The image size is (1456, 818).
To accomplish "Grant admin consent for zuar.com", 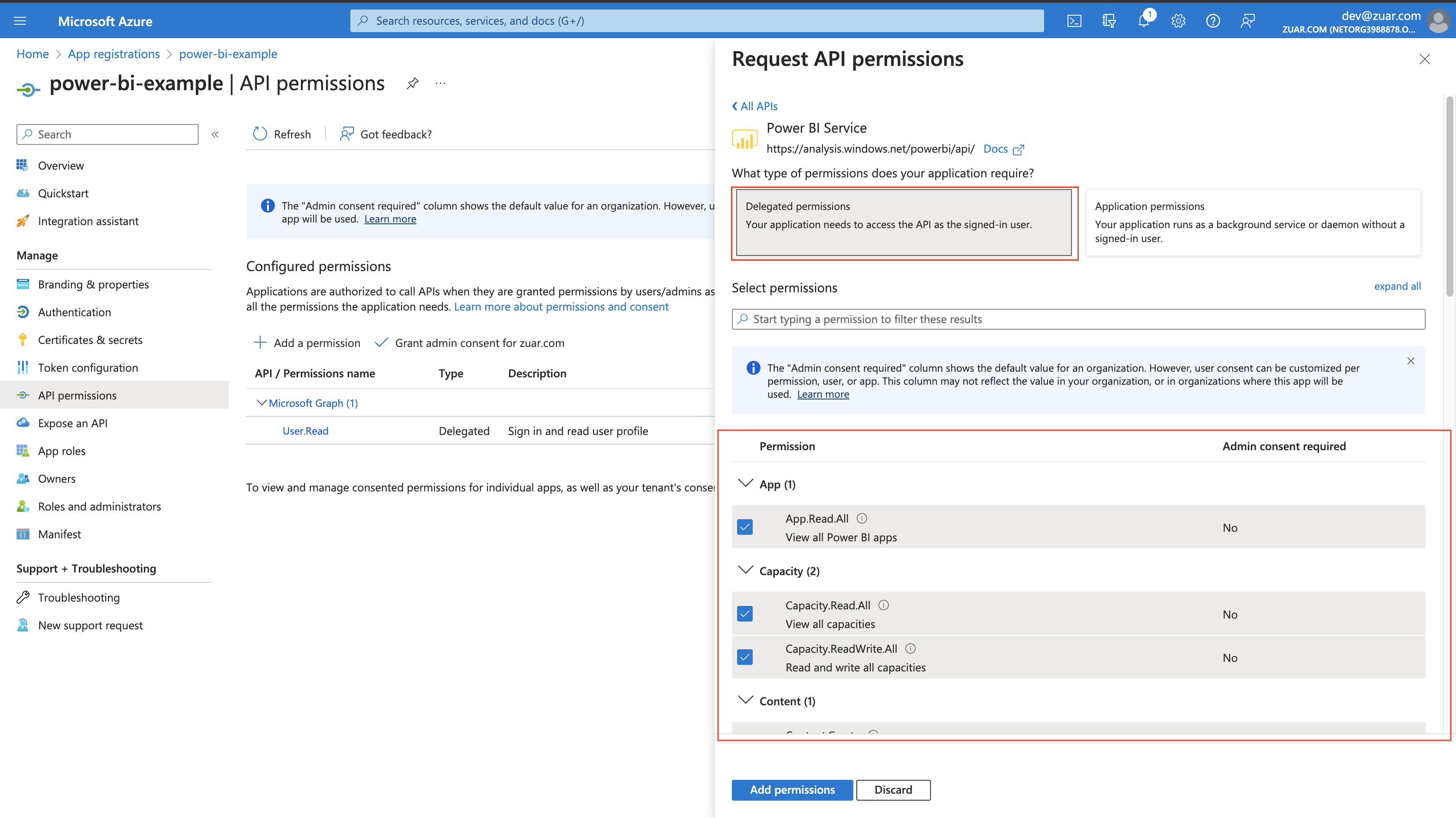I will tap(469, 343).
